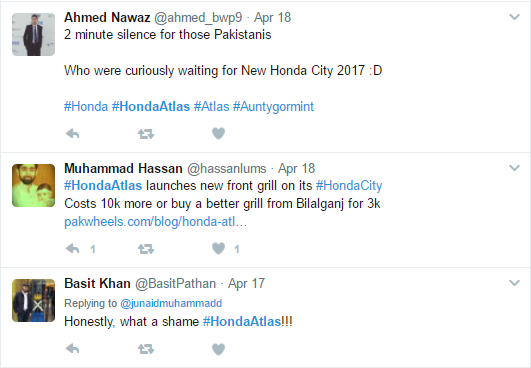Expand options menu for Muhammad Hassan's tweet
The image size is (531, 368).
tap(514, 168)
